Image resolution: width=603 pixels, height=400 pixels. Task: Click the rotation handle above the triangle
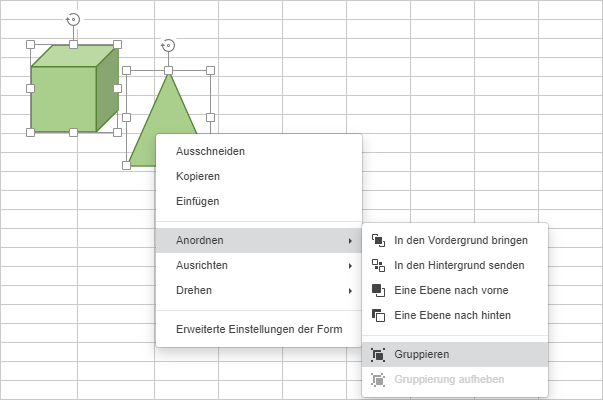pyautogui.click(x=168, y=45)
